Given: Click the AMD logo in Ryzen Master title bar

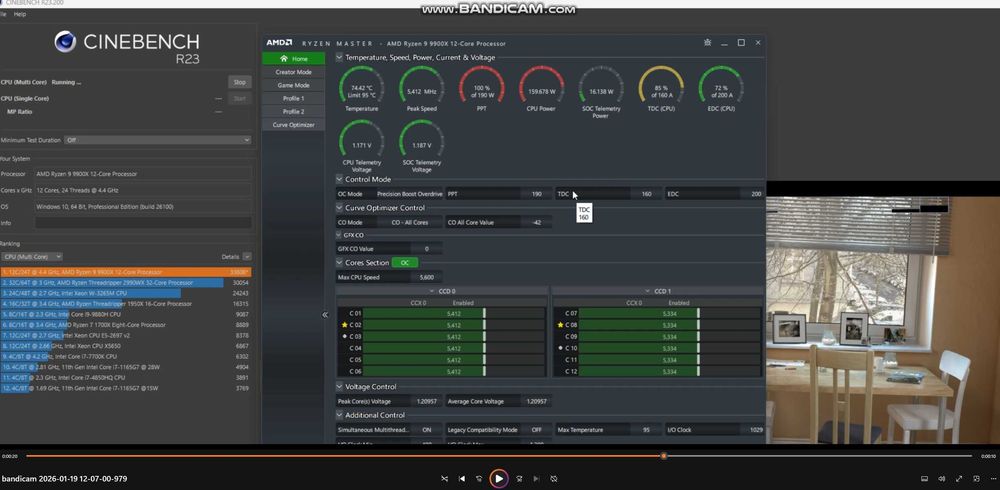Looking at the screenshot, I should pos(279,43).
